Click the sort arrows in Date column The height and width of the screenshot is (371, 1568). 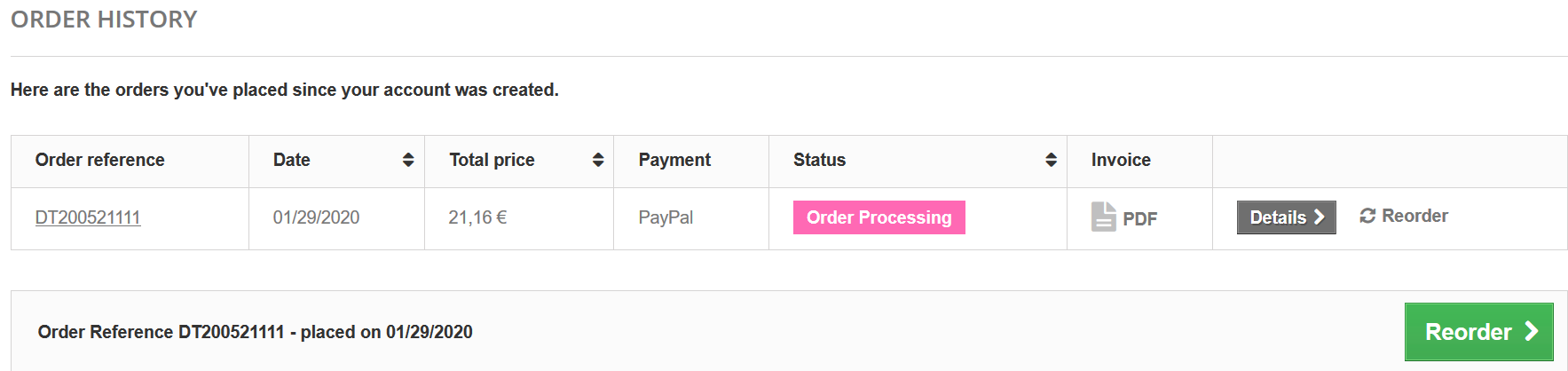(408, 160)
